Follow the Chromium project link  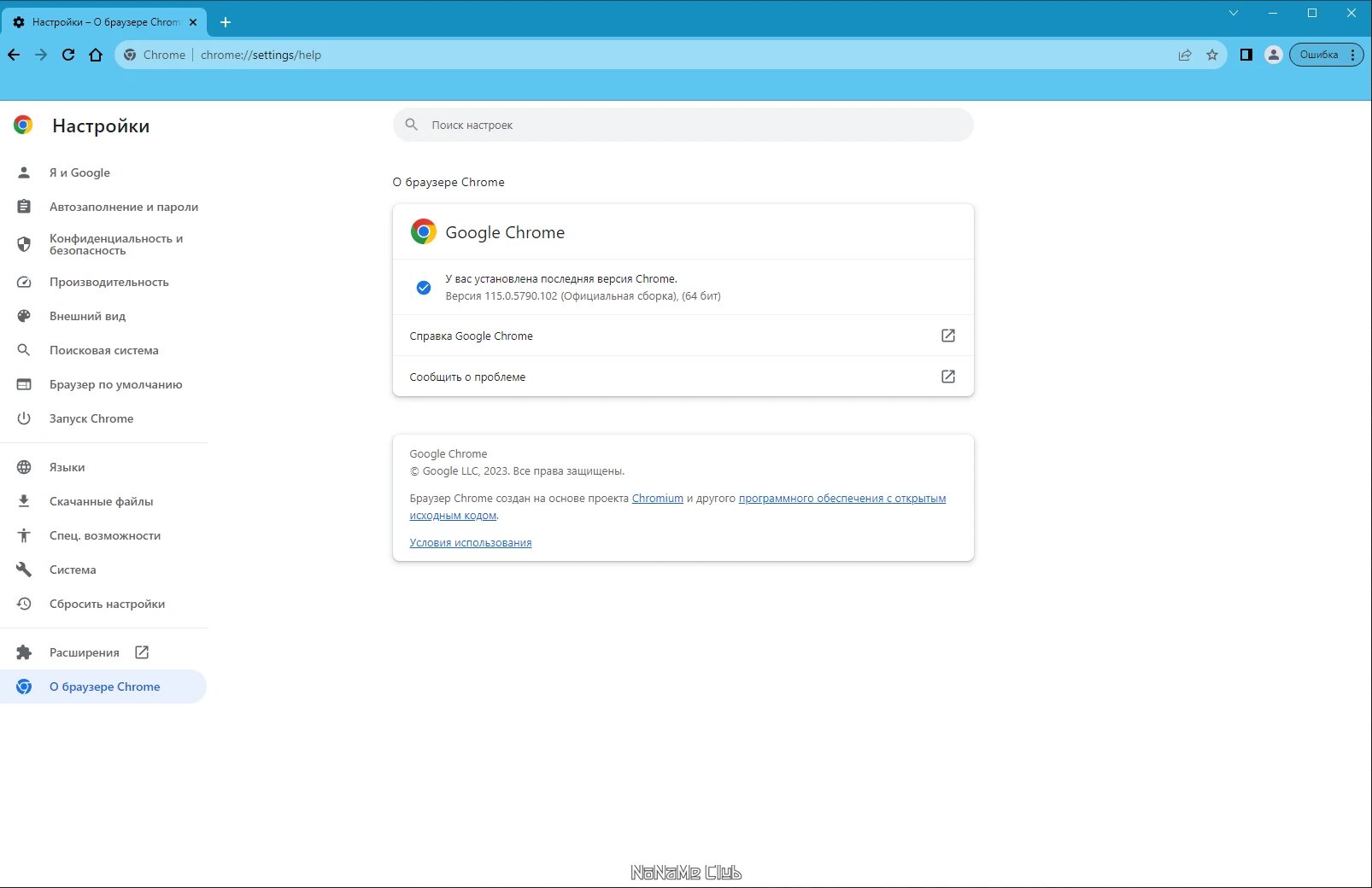(x=658, y=499)
